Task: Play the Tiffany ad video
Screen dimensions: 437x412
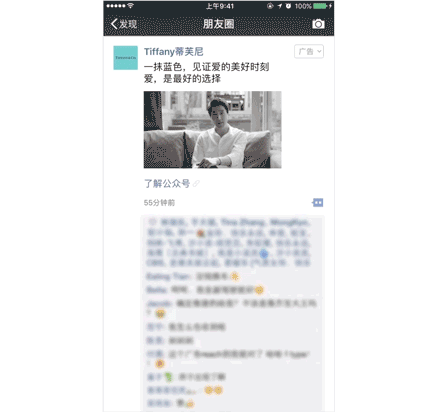Action: [212, 130]
